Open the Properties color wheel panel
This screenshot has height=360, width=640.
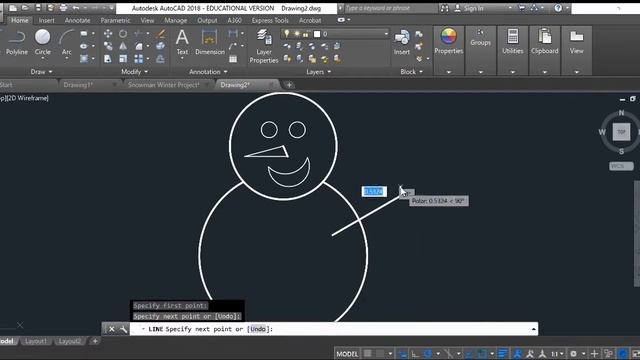click(448, 42)
